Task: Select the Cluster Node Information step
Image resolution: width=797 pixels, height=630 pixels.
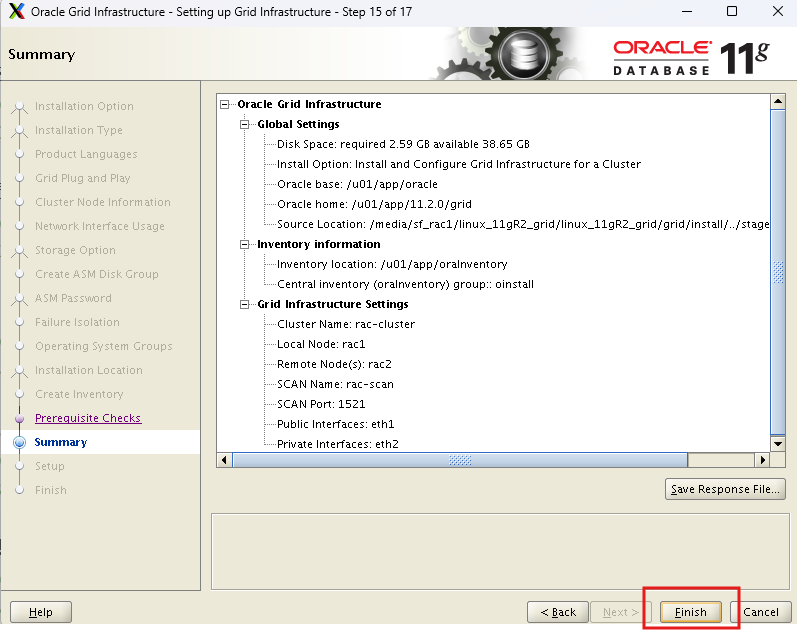Action: tap(103, 202)
